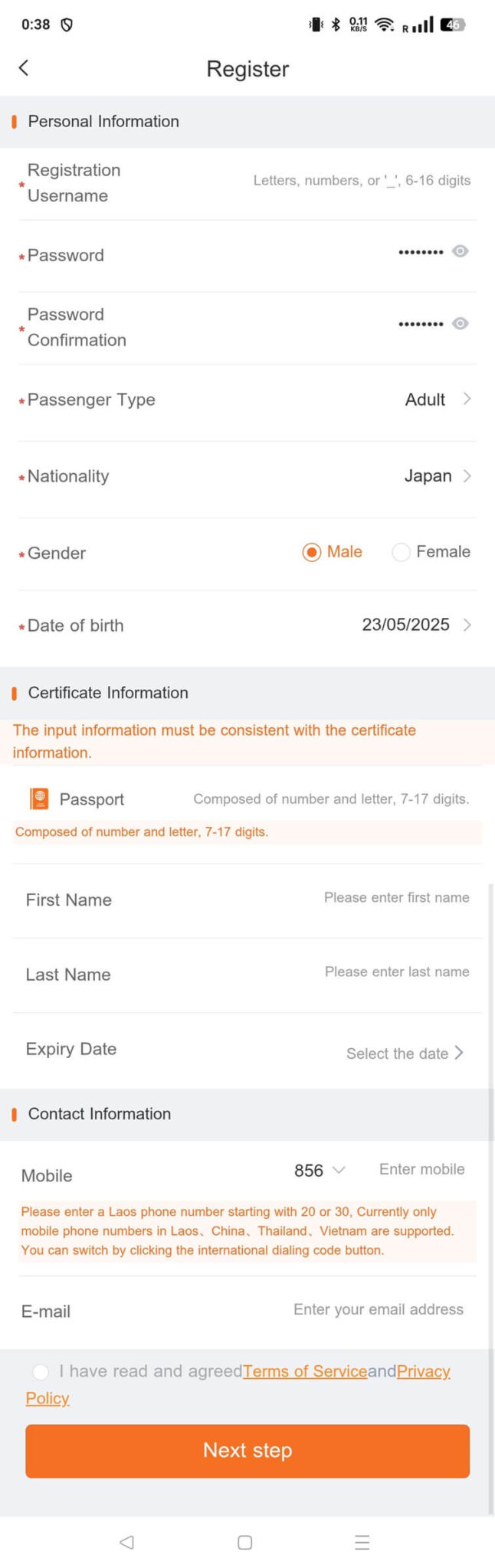Tap the Android home navigation icon
495x1568 pixels.
(x=244, y=1543)
